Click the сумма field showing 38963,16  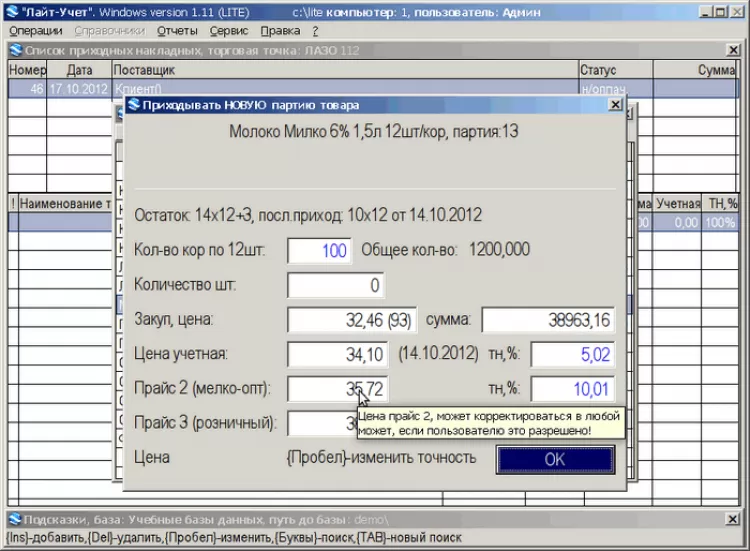pos(548,320)
